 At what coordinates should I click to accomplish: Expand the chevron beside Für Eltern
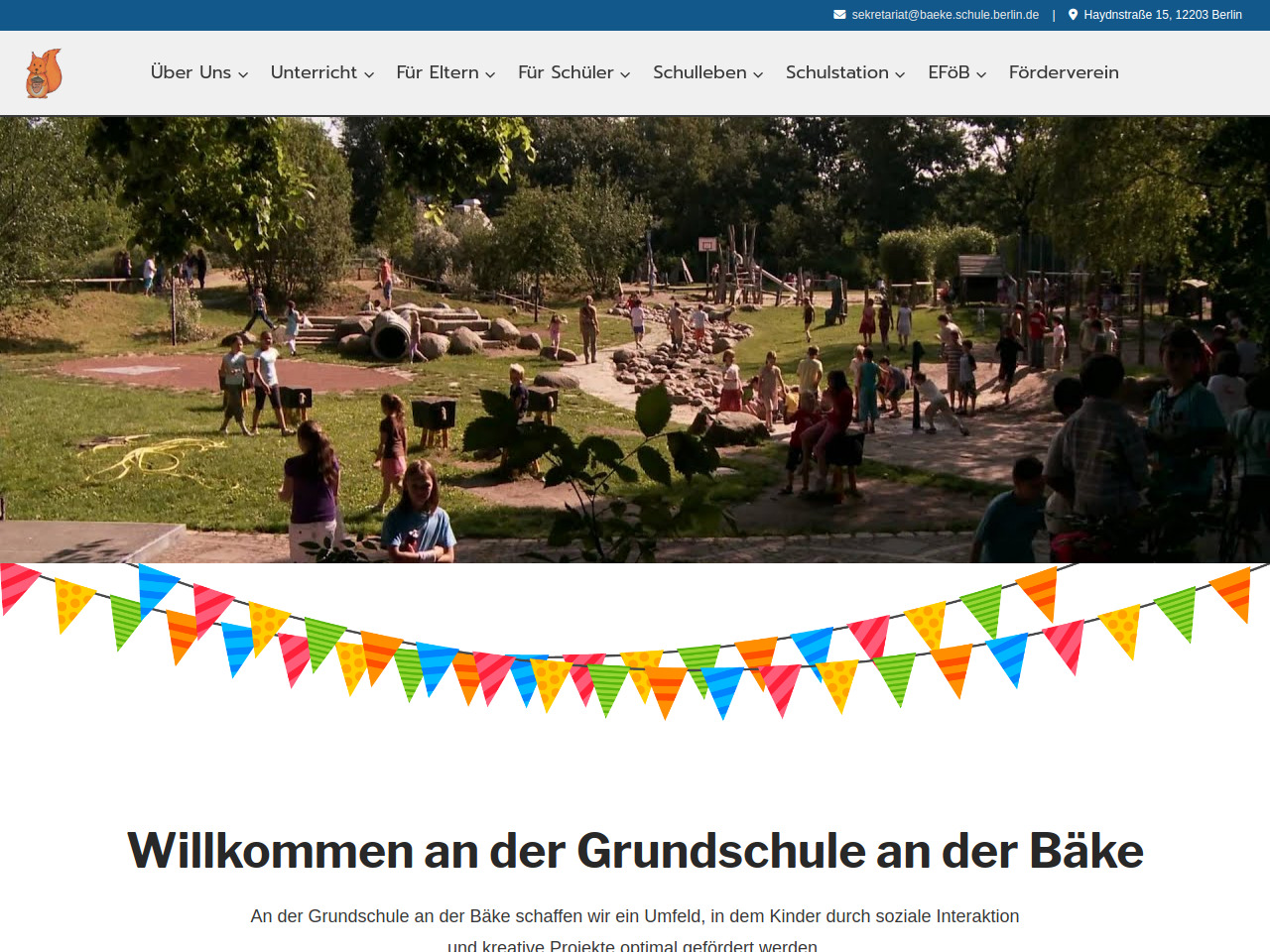point(490,74)
